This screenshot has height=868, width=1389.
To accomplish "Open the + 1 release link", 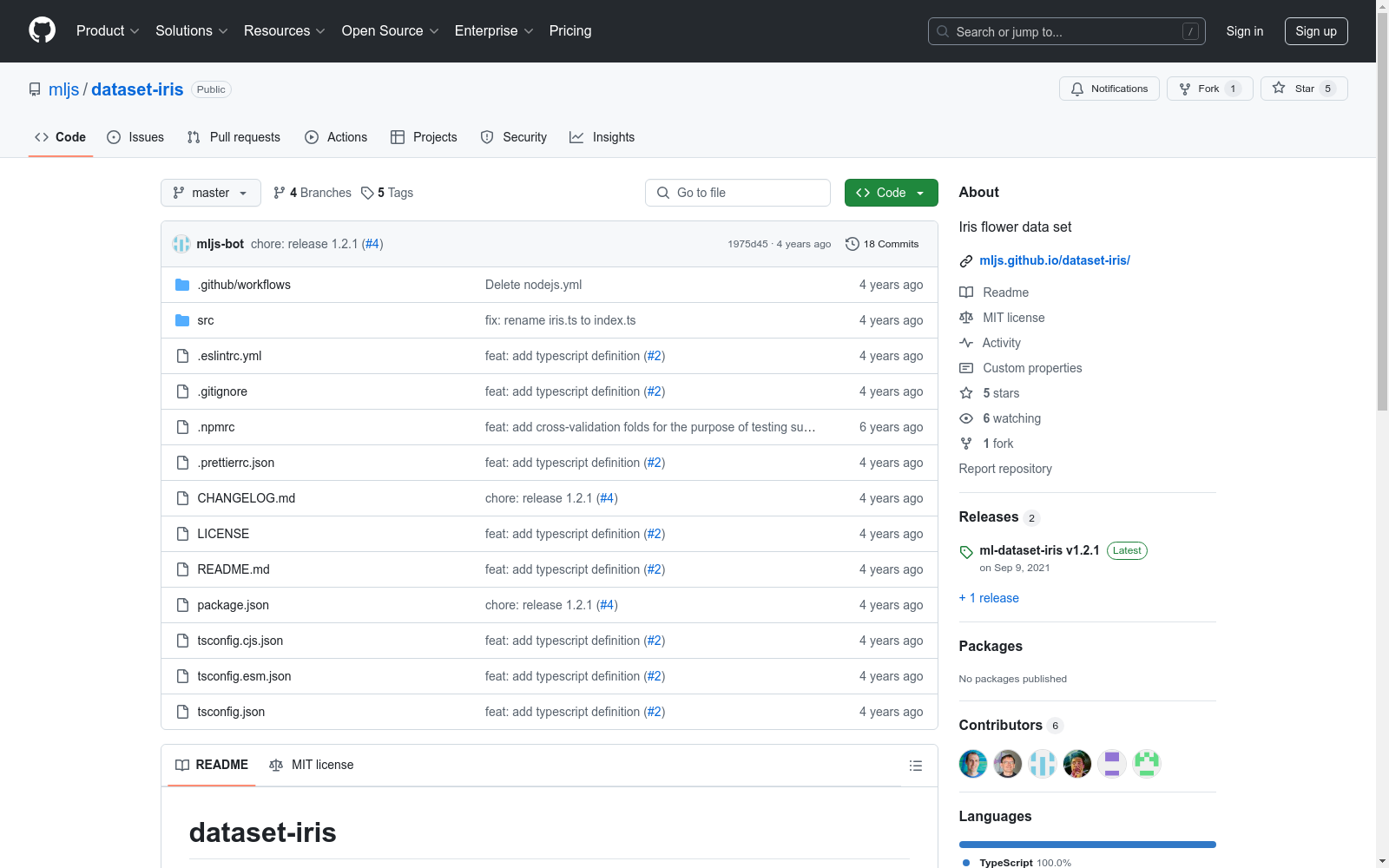I will tap(989, 598).
